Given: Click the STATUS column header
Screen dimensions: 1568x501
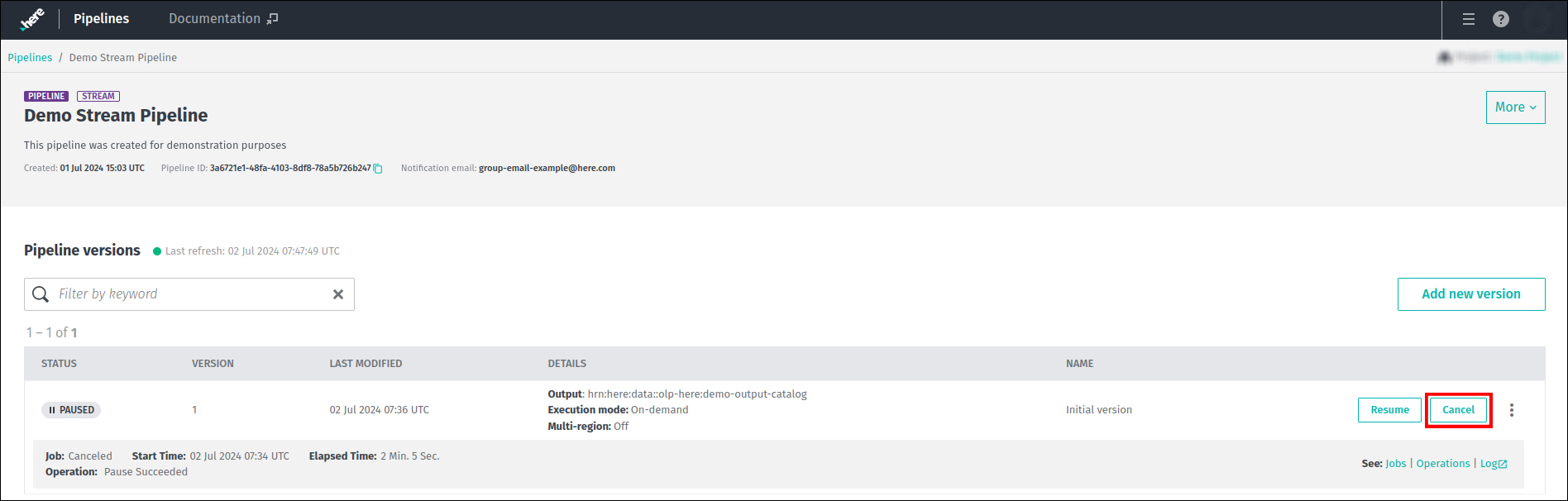Looking at the screenshot, I should click(59, 364).
